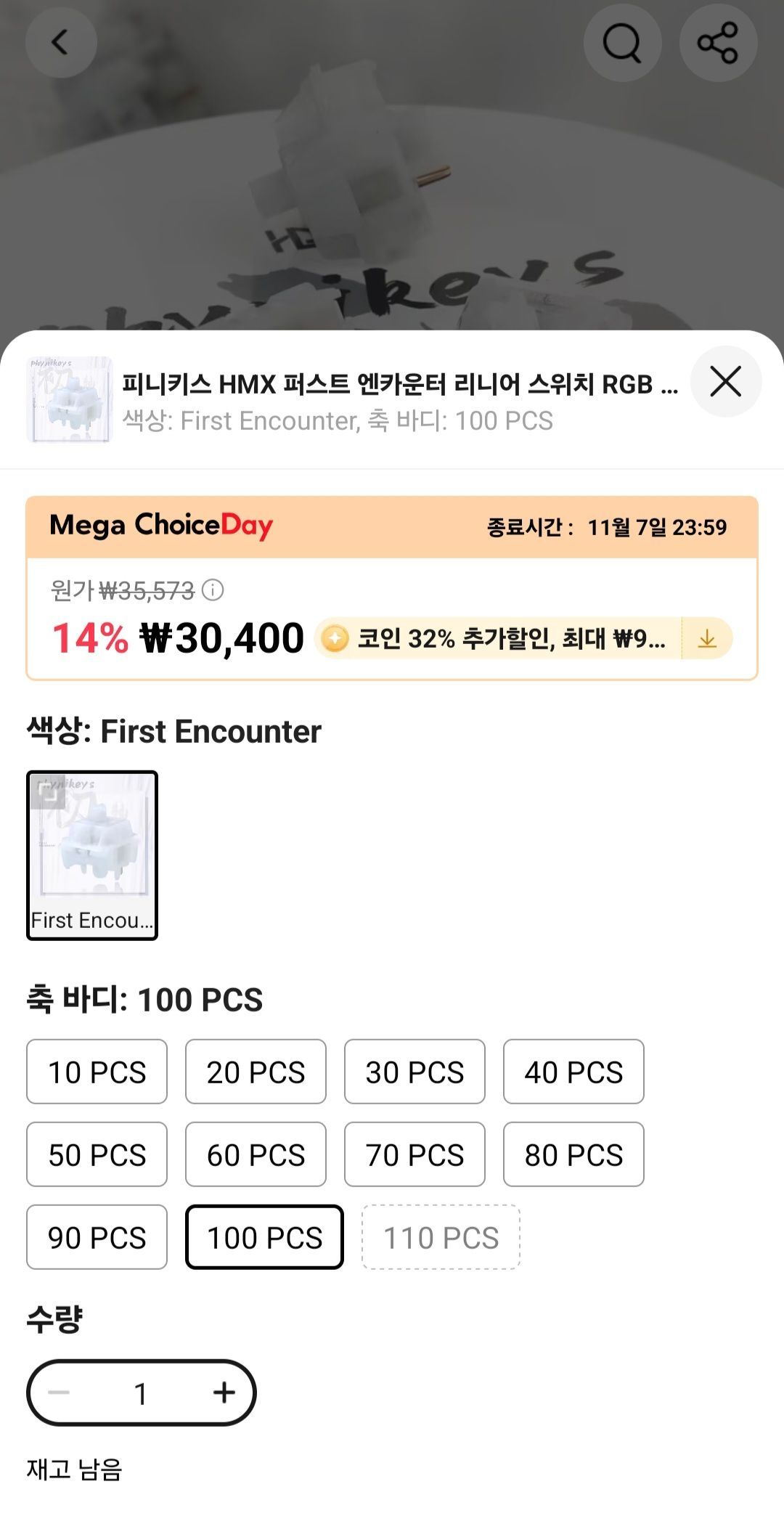
Task: Choose the 30 PCS quantity pack
Action: pos(415,1072)
